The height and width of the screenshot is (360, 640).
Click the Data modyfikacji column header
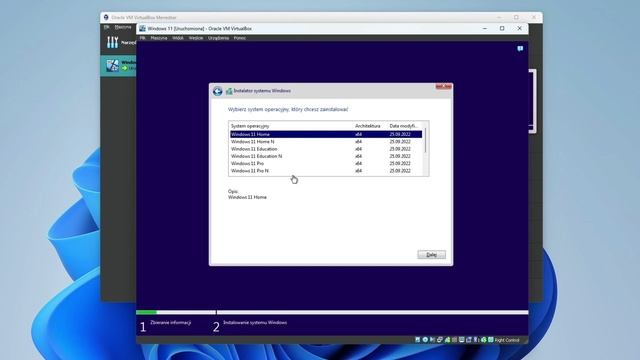click(405, 126)
